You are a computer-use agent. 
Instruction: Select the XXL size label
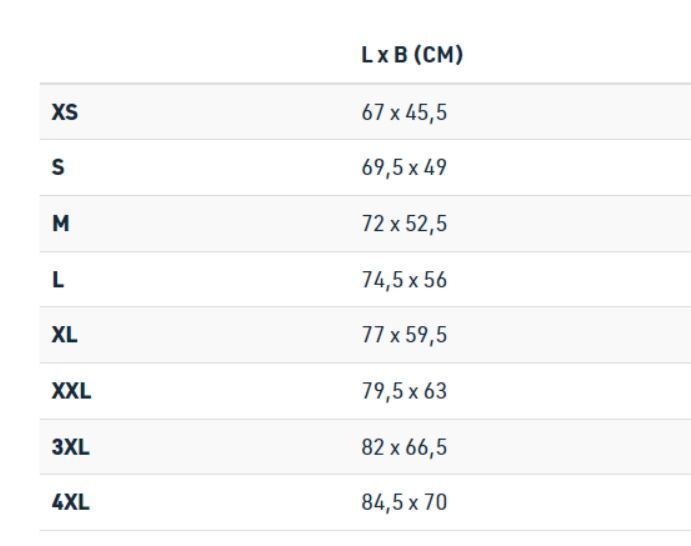click(x=71, y=391)
